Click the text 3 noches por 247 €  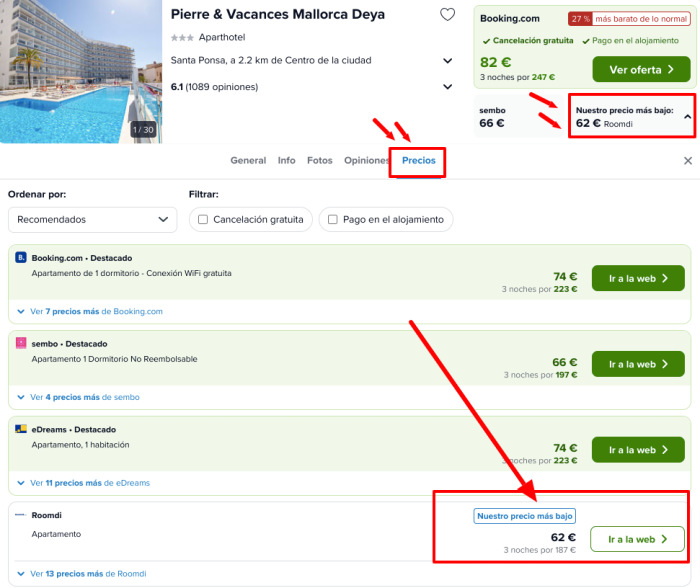tap(517, 77)
